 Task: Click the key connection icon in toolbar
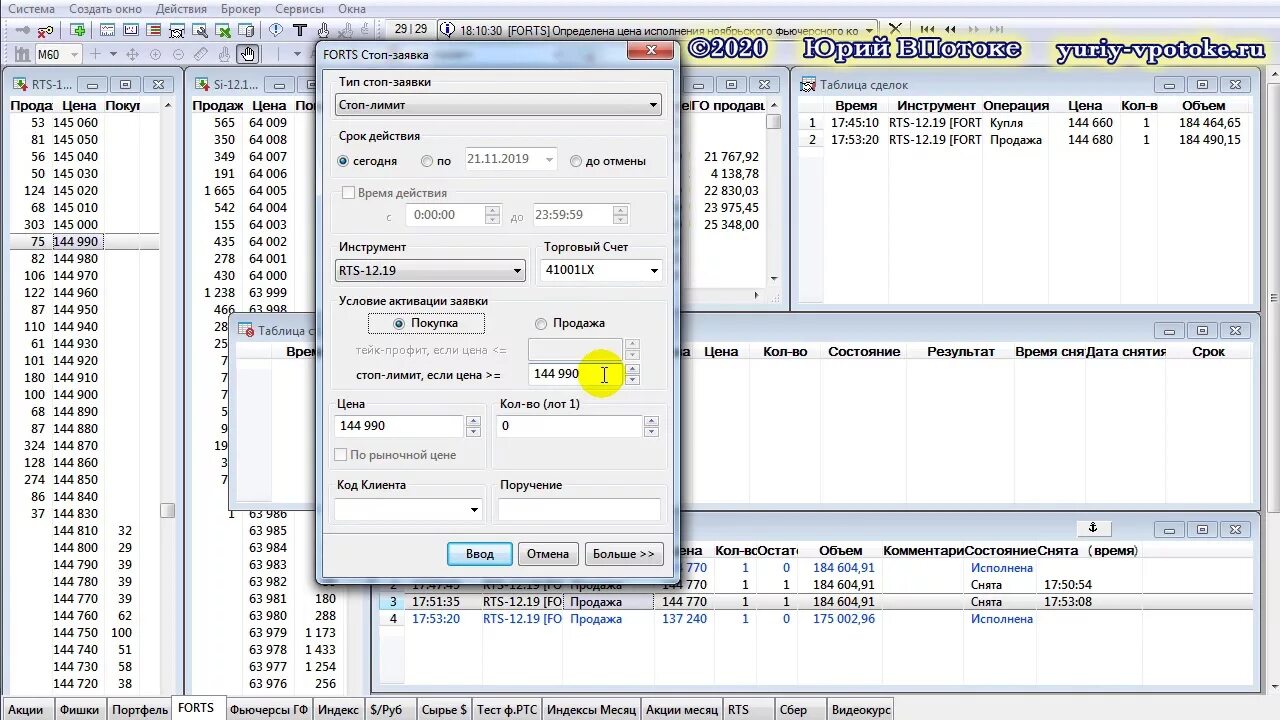(x=22, y=30)
